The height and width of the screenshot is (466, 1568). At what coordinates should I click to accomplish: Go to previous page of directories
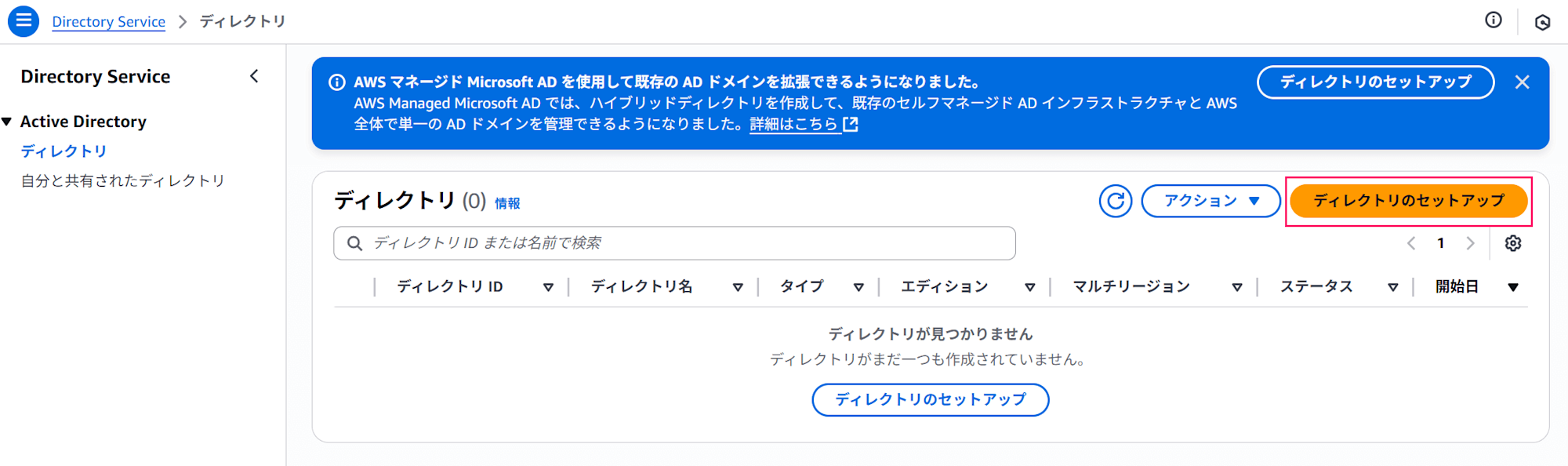[1411, 243]
